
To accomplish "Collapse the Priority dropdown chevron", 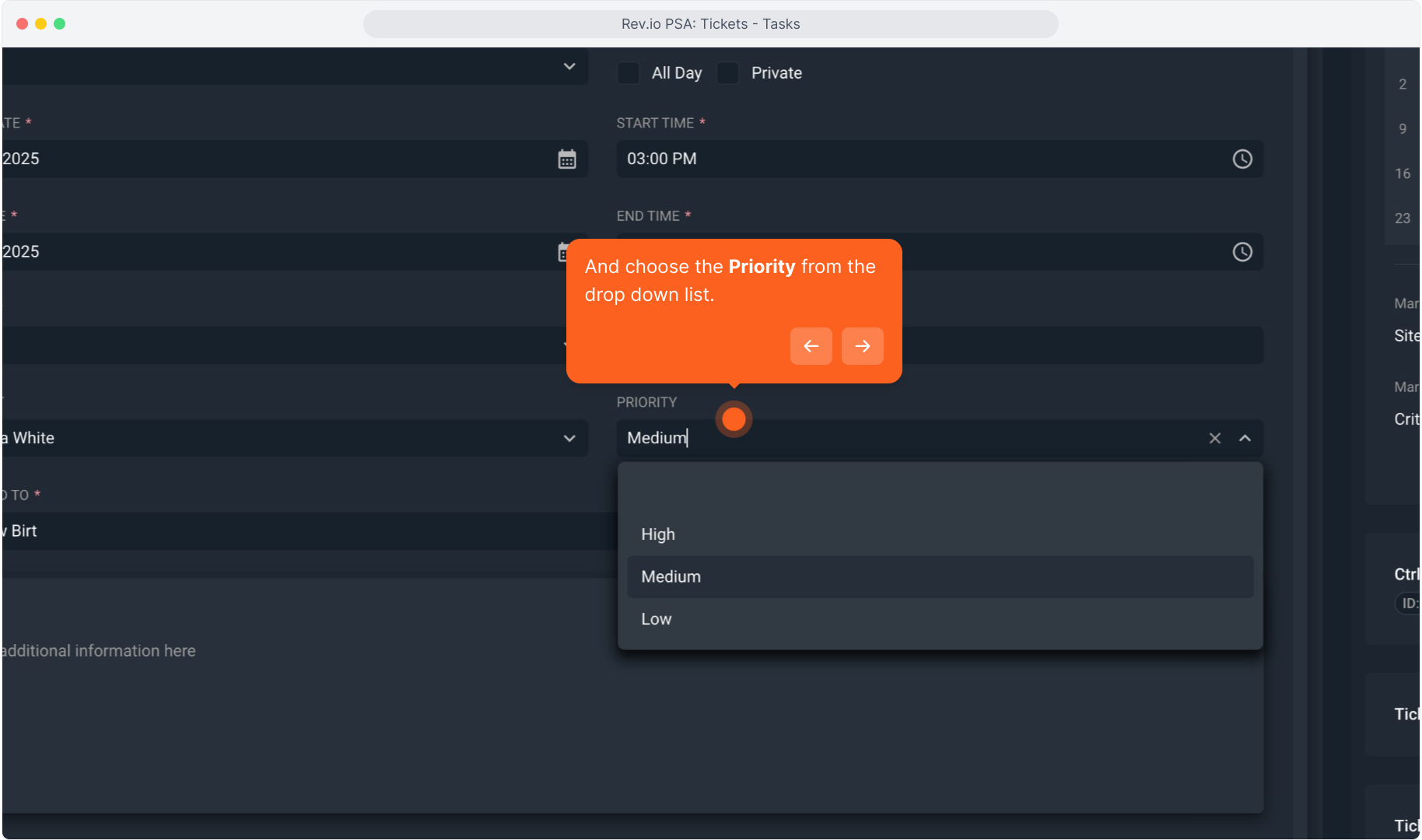I will click(x=1245, y=439).
